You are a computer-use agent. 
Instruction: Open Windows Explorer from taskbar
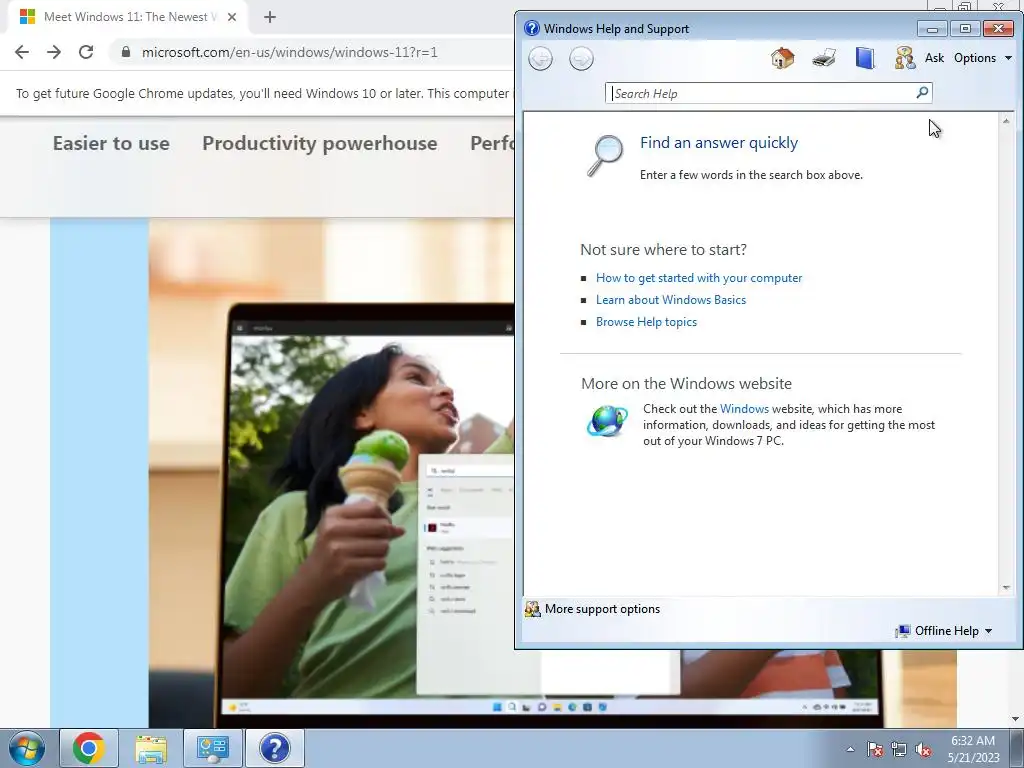point(151,748)
